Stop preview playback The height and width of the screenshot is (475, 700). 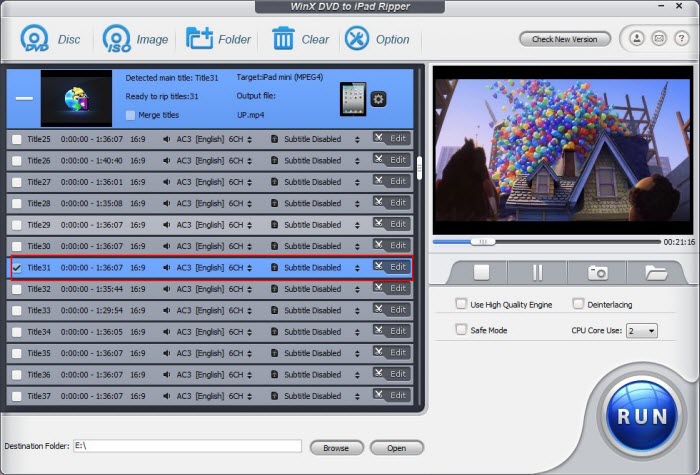[481, 272]
